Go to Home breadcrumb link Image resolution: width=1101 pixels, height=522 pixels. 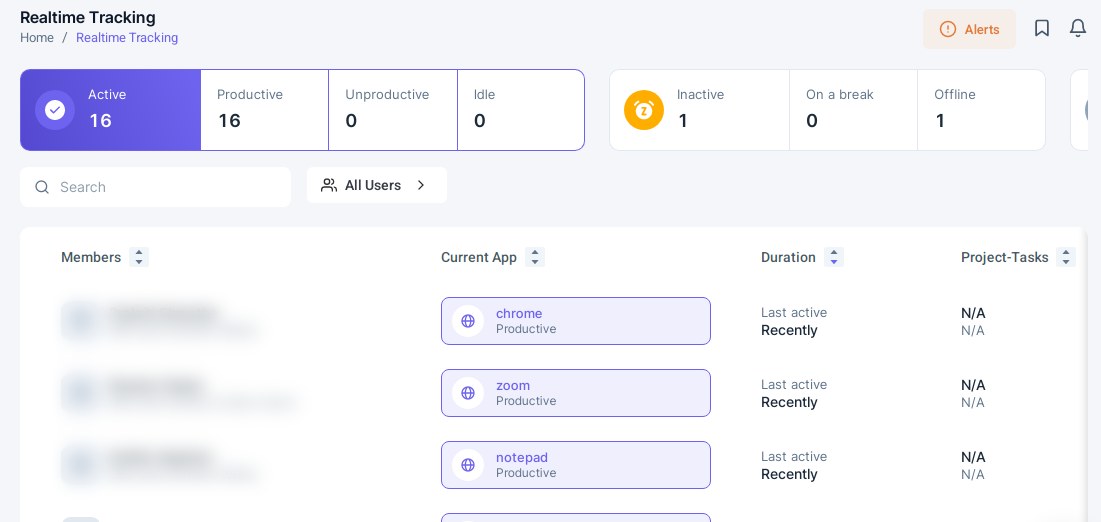pyautogui.click(x=37, y=38)
